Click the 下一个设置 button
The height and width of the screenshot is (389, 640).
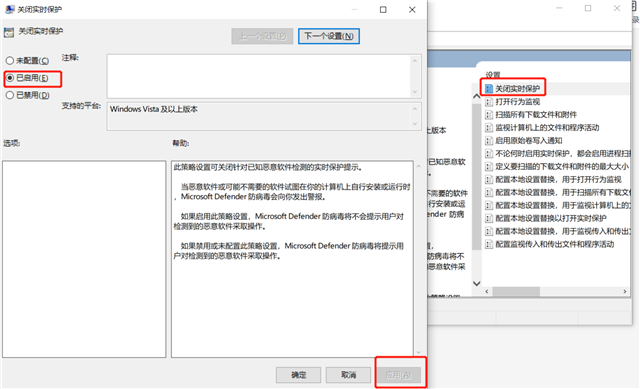click(x=329, y=36)
